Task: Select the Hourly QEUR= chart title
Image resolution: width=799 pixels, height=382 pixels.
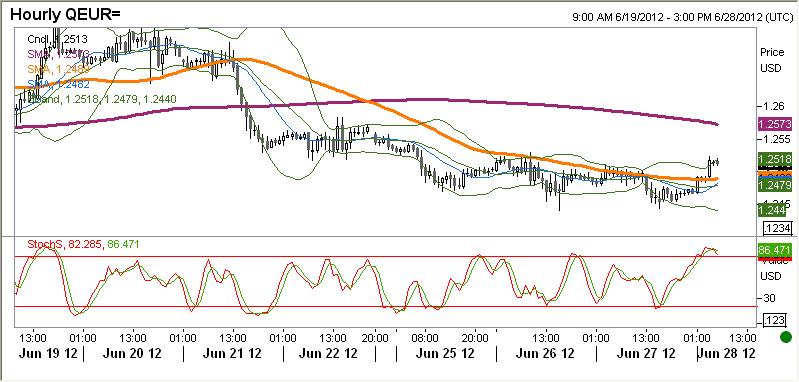Action: click(x=65, y=15)
